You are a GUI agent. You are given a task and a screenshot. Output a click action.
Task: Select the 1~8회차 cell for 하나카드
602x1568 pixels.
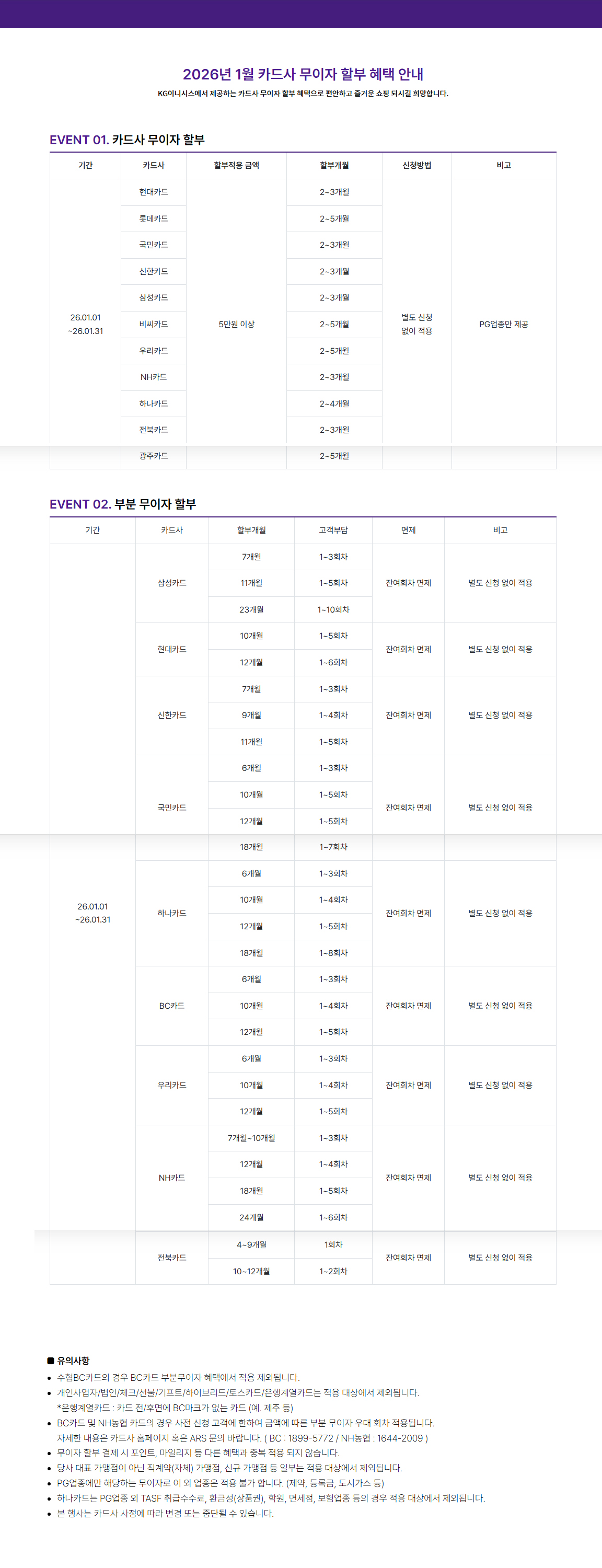tap(333, 953)
